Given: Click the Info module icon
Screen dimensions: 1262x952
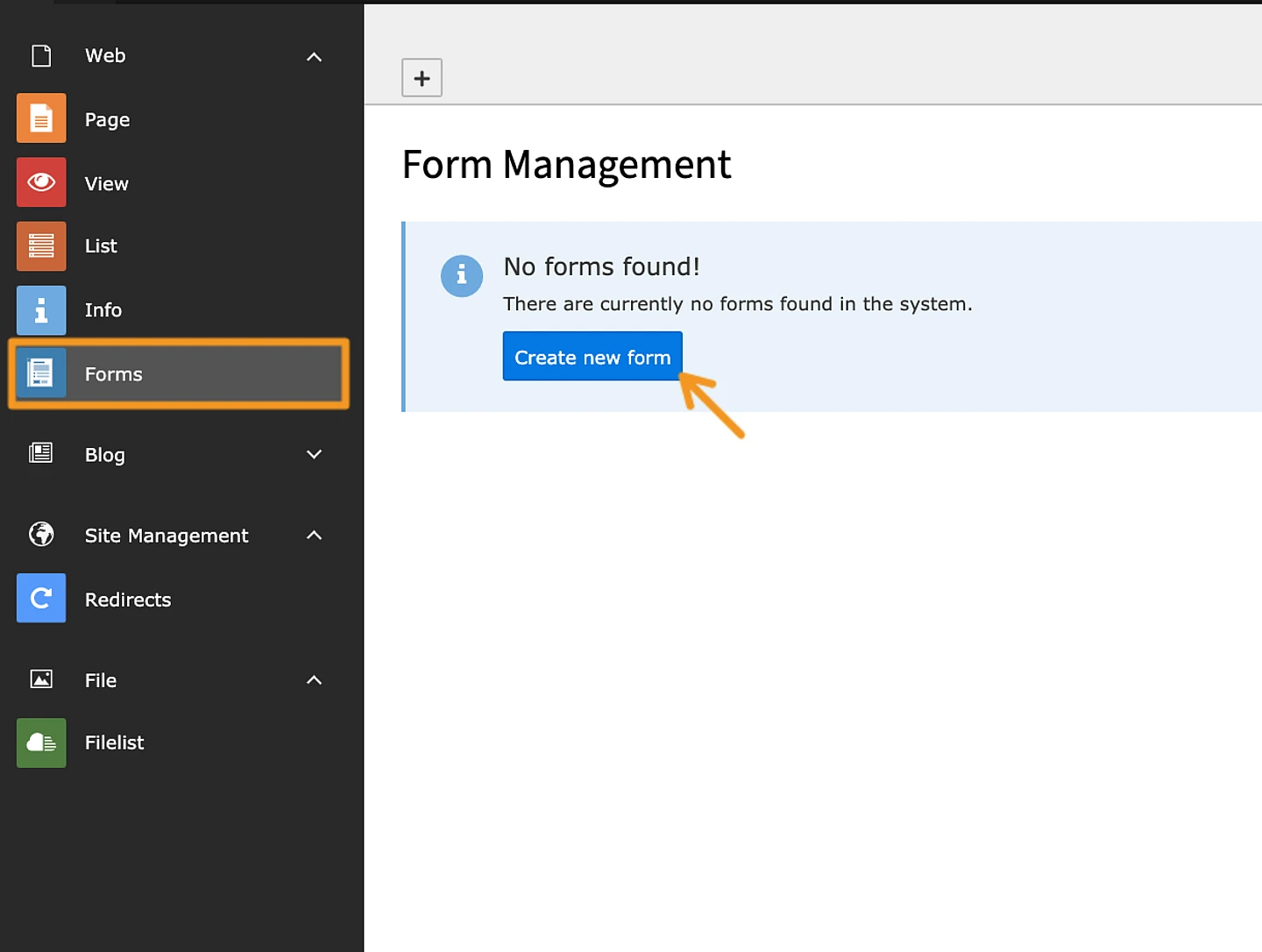Looking at the screenshot, I should click(40, 309).
